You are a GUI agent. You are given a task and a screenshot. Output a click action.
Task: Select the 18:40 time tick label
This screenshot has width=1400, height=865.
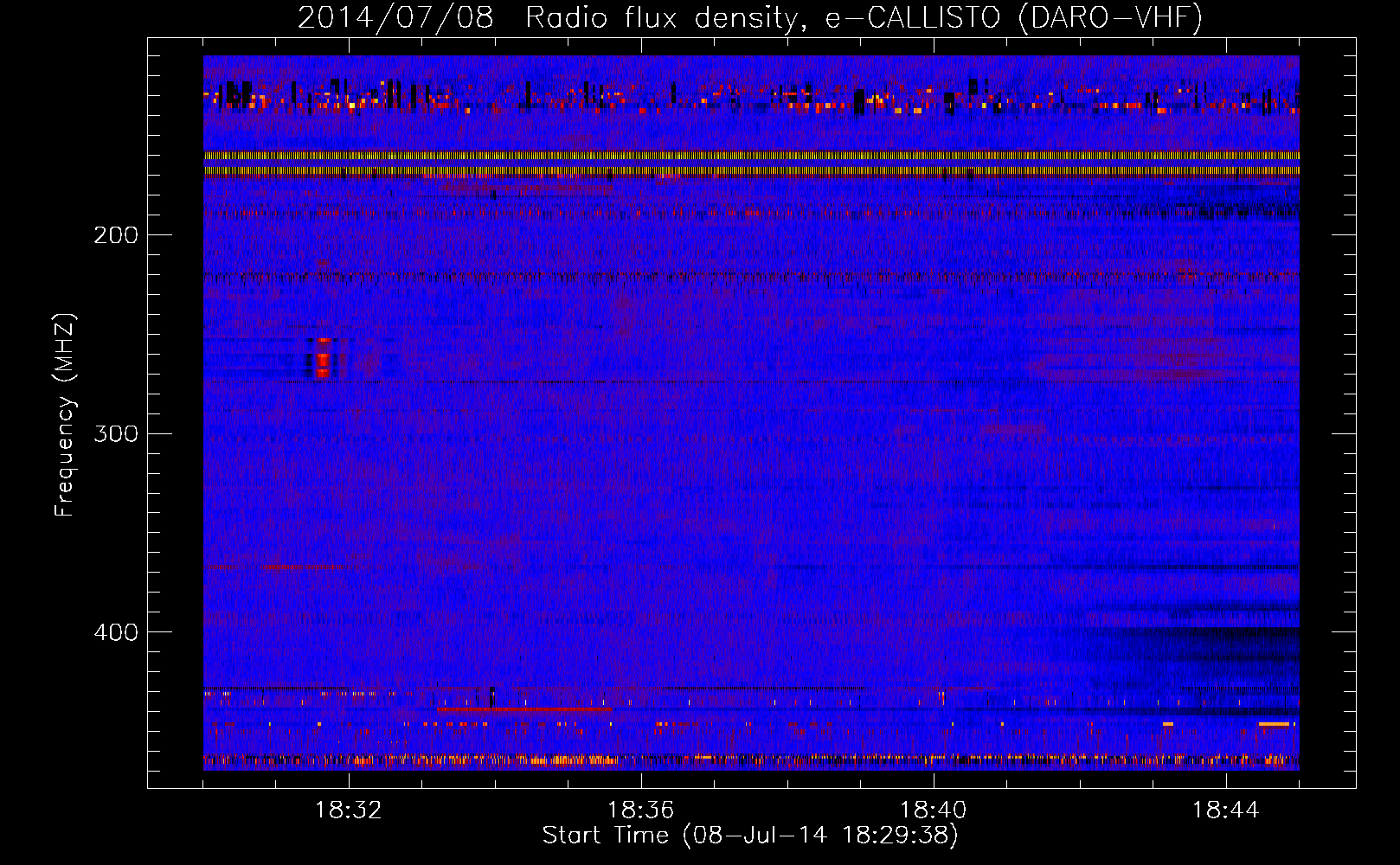pyautogui.click(x=934, y=811)
